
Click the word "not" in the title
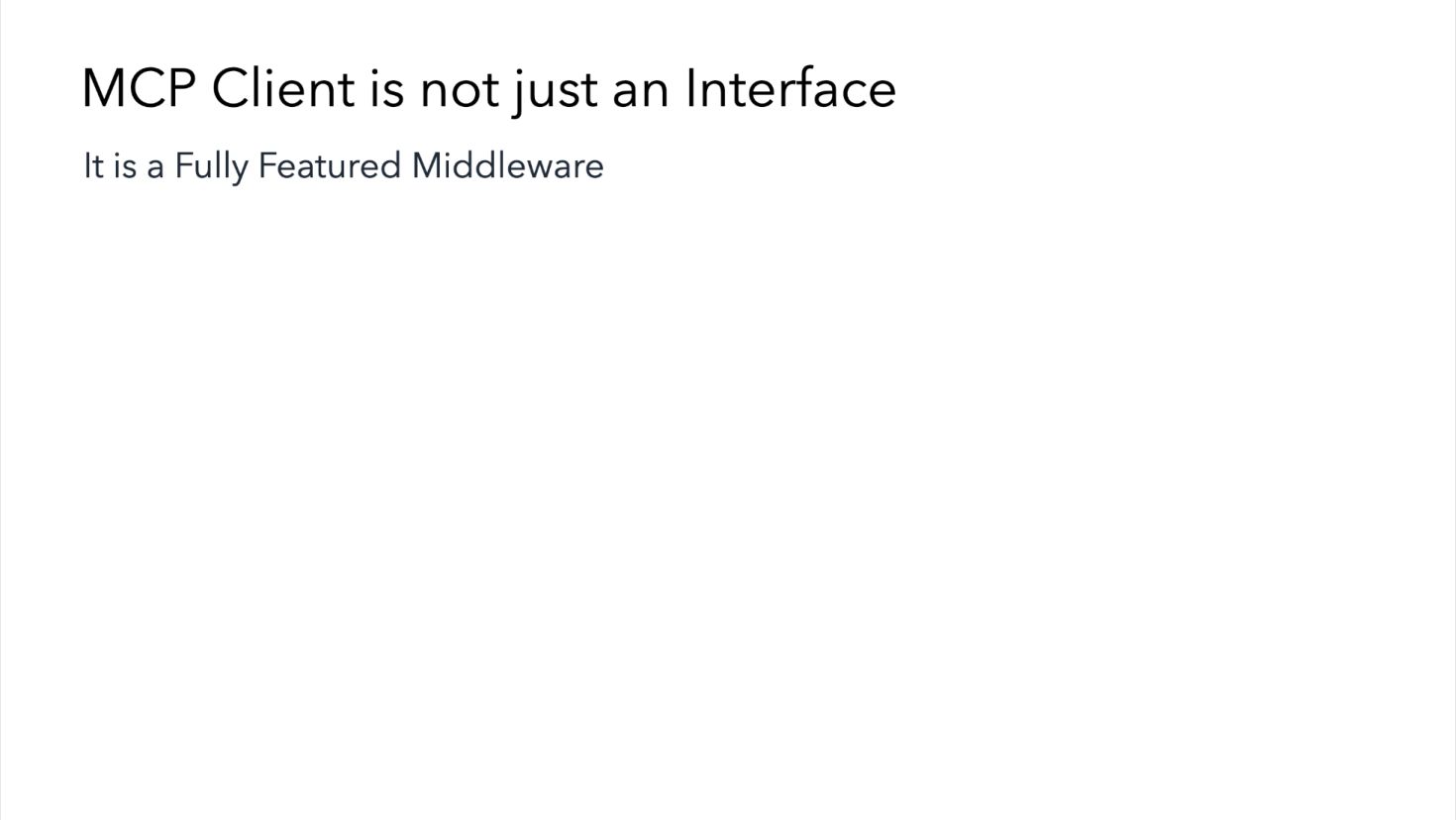(x=460, y=91)
